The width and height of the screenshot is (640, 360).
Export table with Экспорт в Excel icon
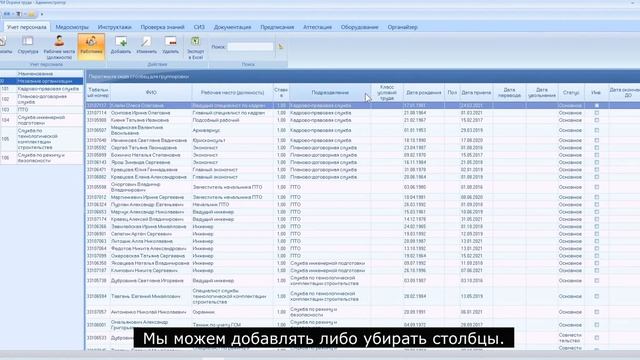pyautogui.click(x=196, y=48)
